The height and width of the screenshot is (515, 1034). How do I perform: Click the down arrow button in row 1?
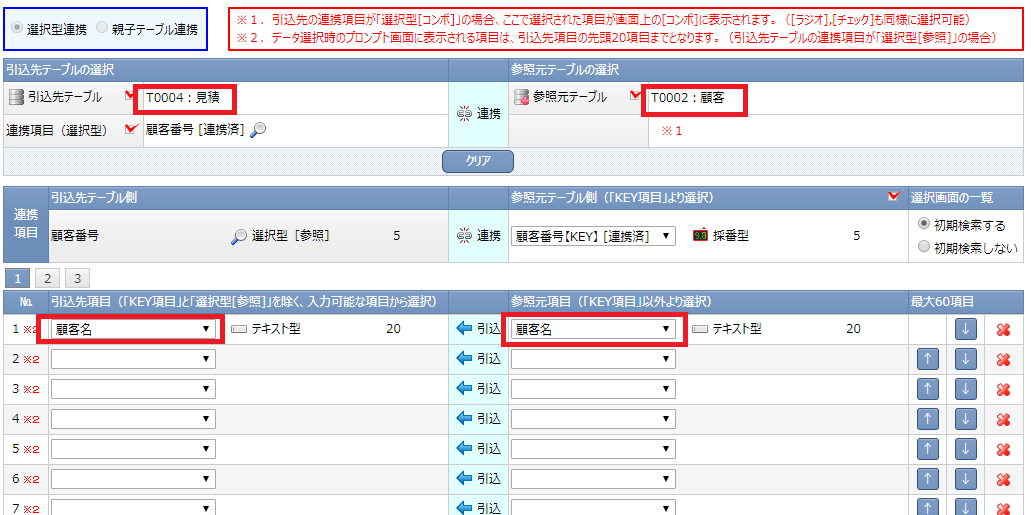pyautogui.click(x=965, y=329)
